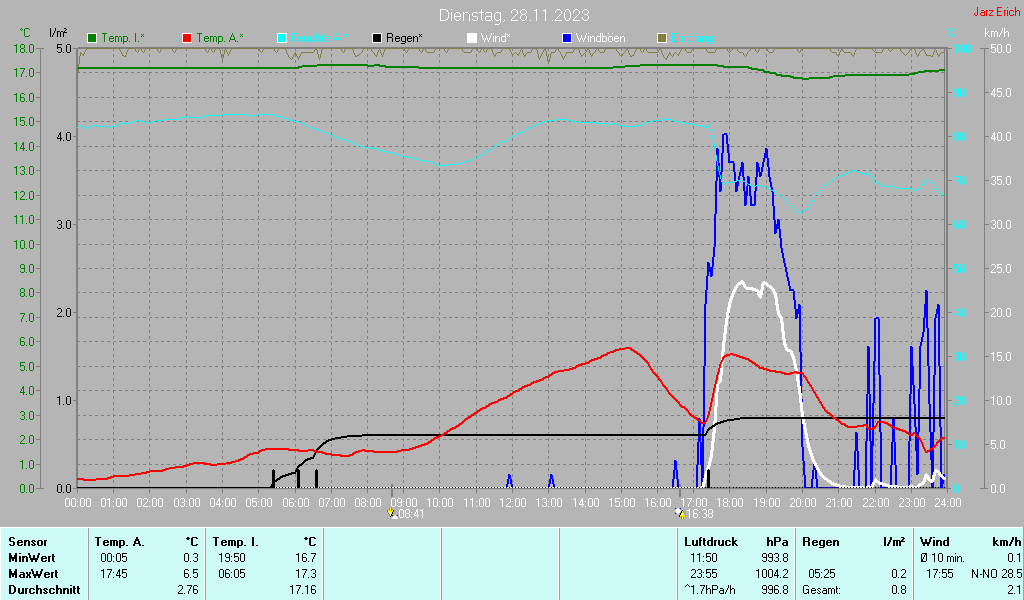Click the black Regen legend swatch
The image size is (1024, 600).
(377, 38)
